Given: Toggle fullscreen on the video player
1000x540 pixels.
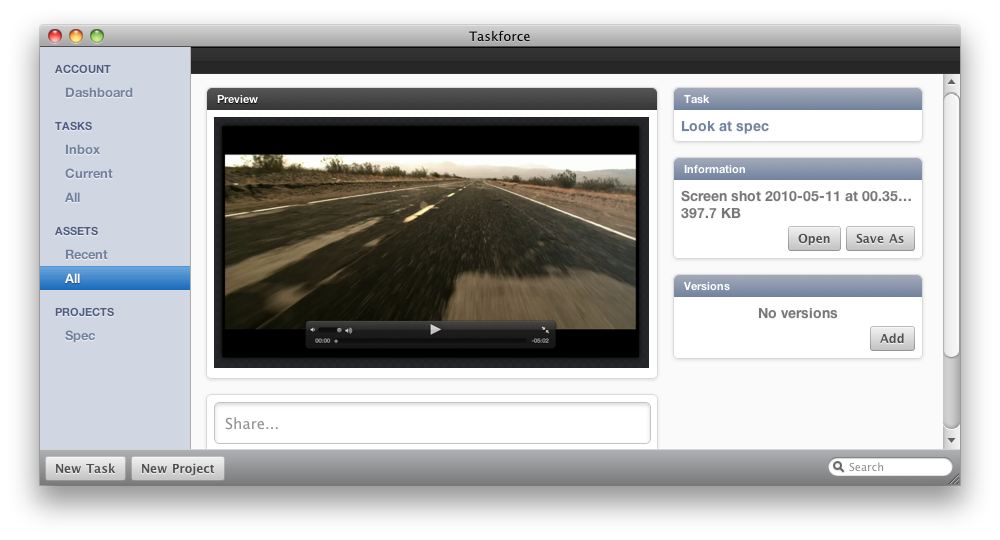Looking at the screenshot, I should 545,329.
